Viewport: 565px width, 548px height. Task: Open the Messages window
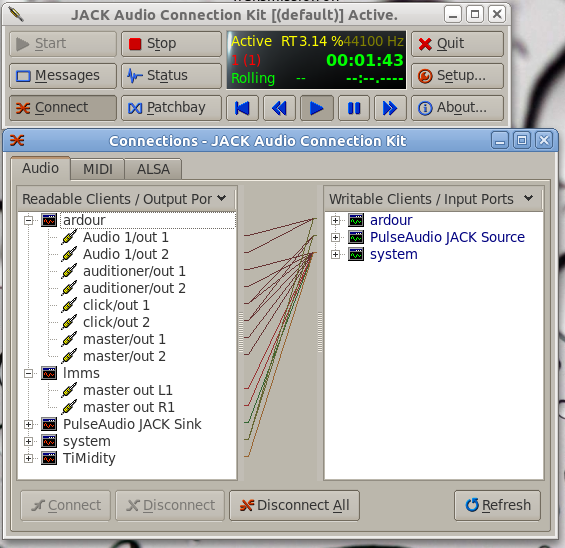(x=63, y=76)
